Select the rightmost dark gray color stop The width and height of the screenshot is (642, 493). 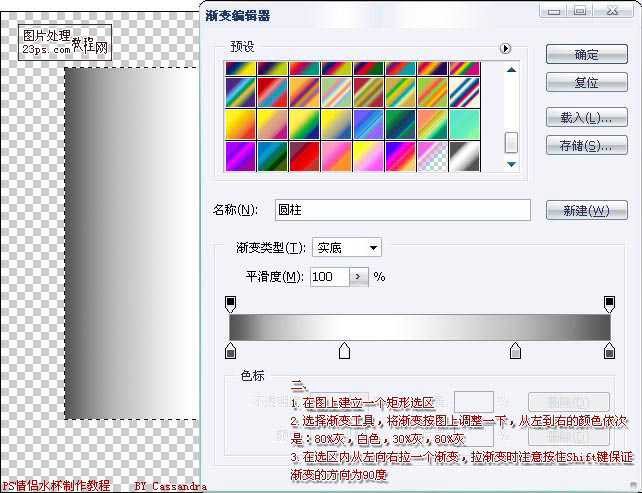[609, 351]
